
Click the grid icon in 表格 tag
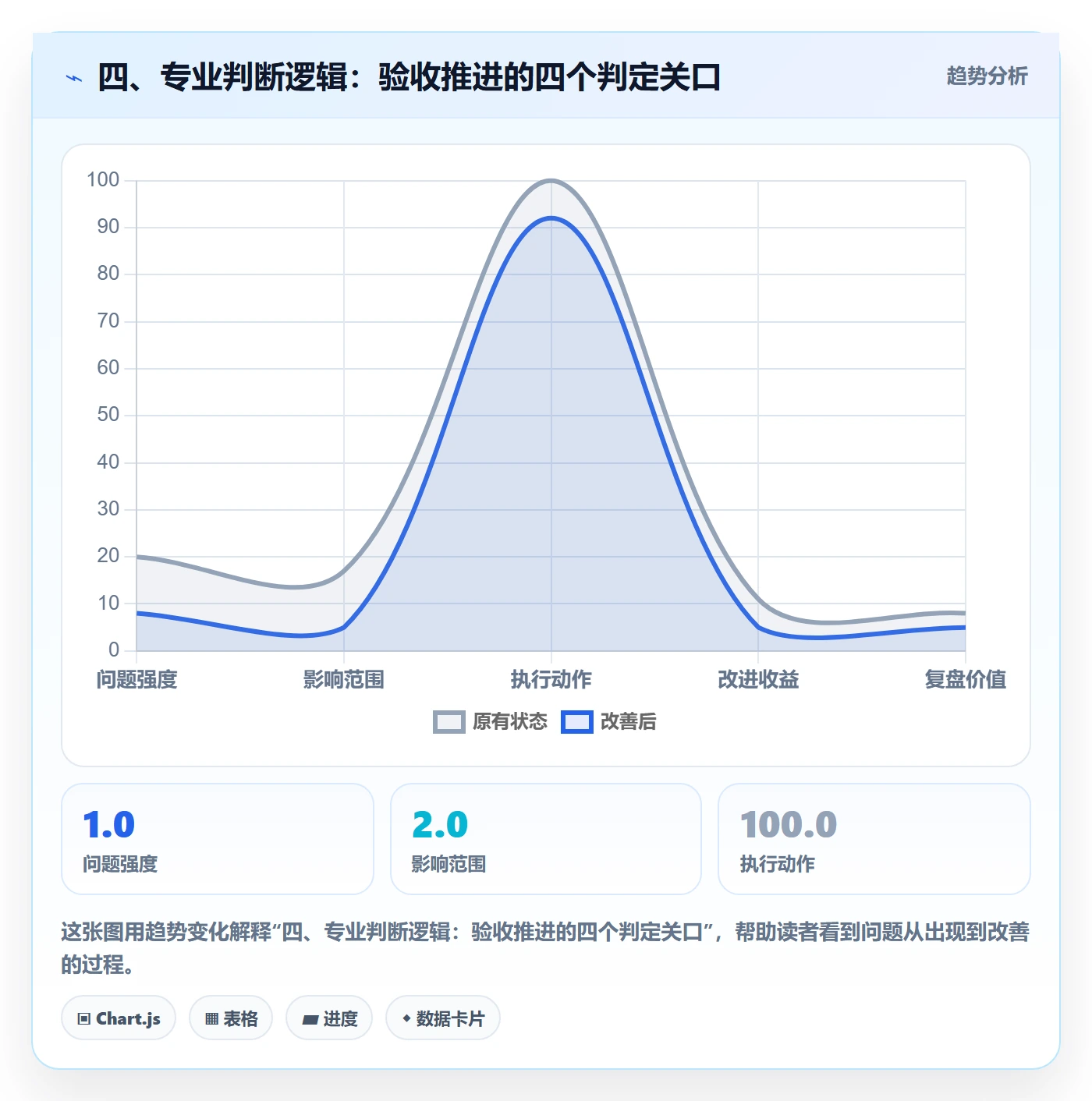pyautogui.click(x=211, y=1019)
